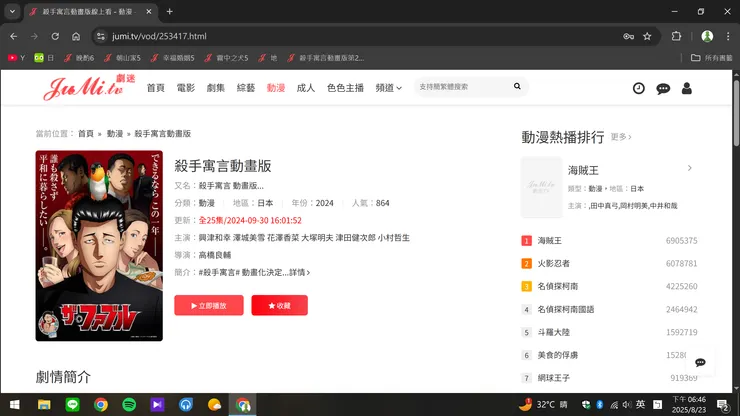Reload the current page

point(55,36)
